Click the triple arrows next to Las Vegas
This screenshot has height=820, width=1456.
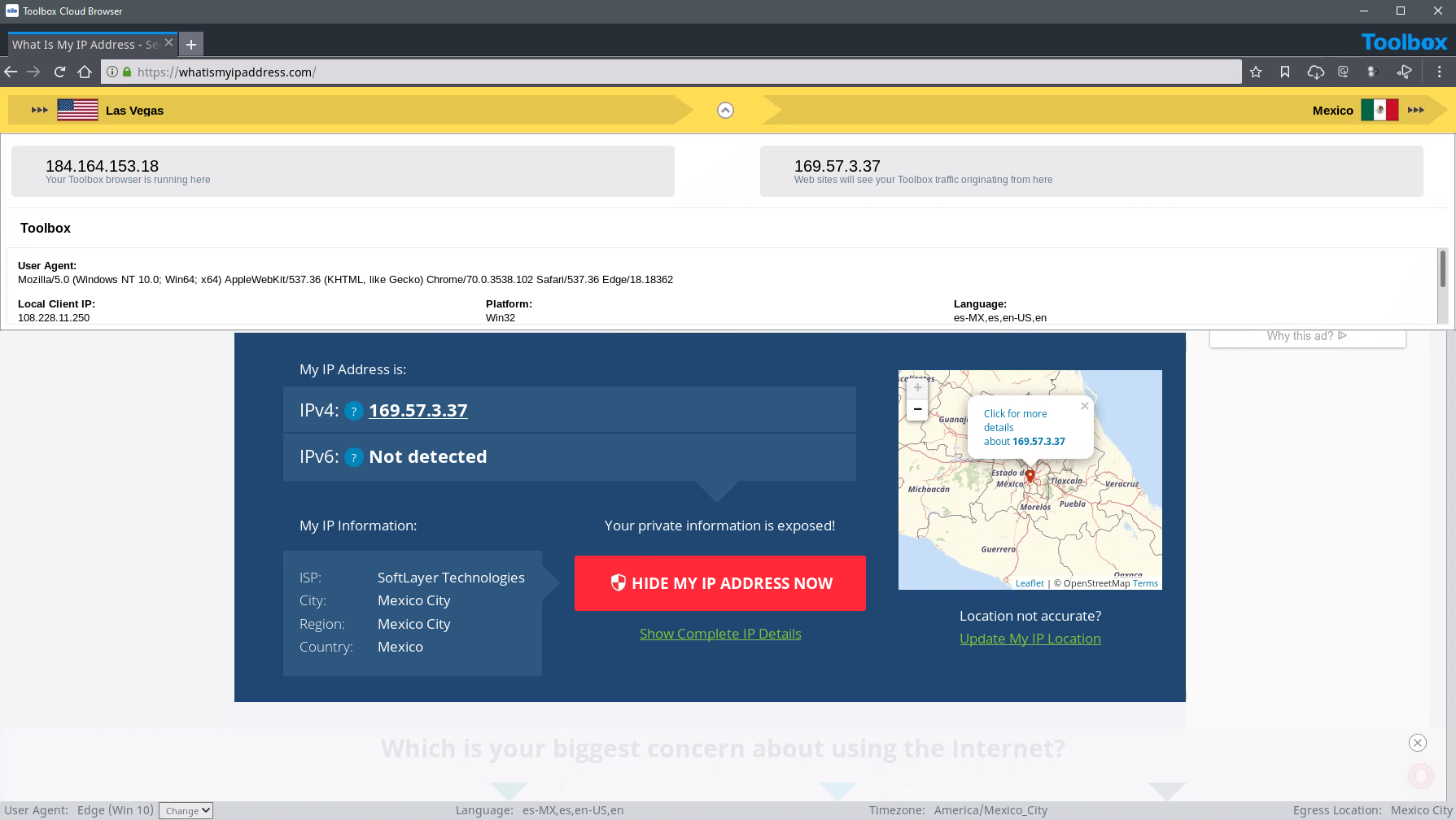39,110
